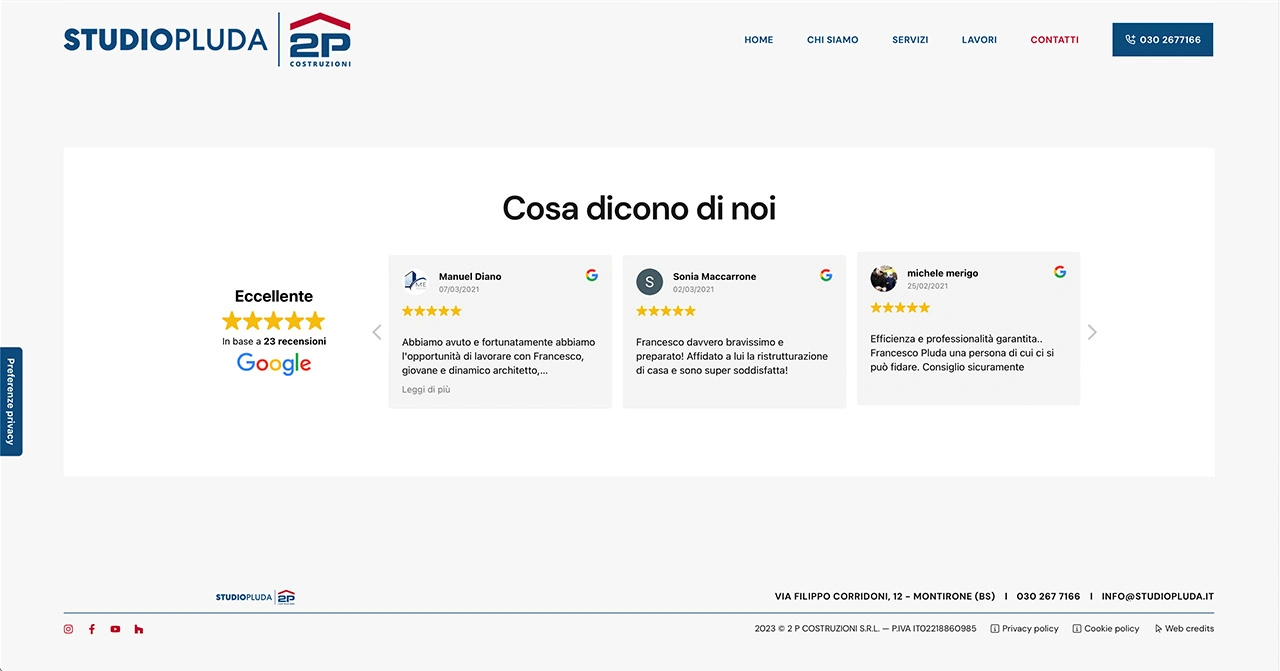Open the CONTATTI menu item
Viewport: 1280px width, 671px height.
[x=1054, y=40]
